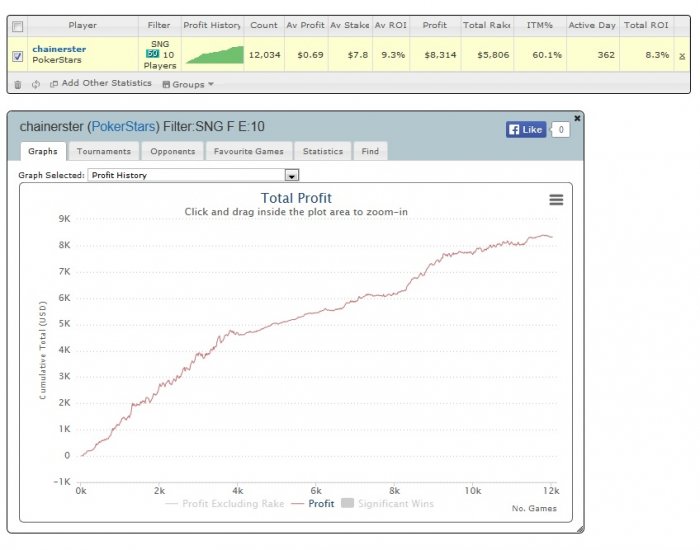700x550 pixels.
Task: Tick the select-all checkbox in the table header
Action: pyautogui.click(x=17, y=26)
